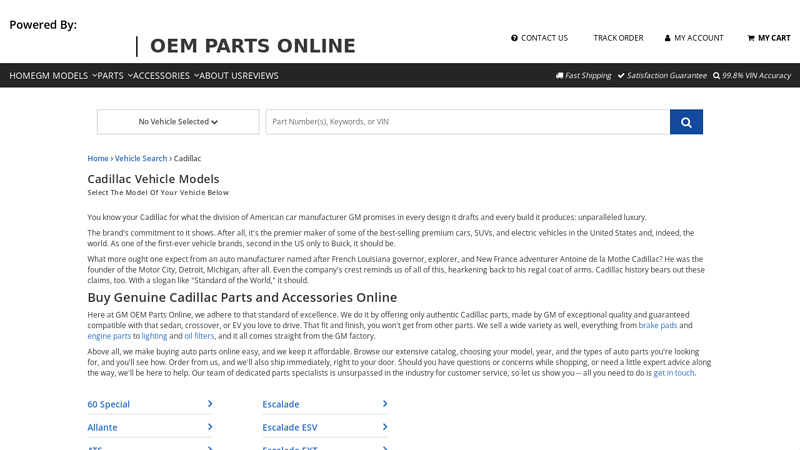The image size is (800, 450).
Task: Select the Allante model
Action: click(x=102, y=427)
